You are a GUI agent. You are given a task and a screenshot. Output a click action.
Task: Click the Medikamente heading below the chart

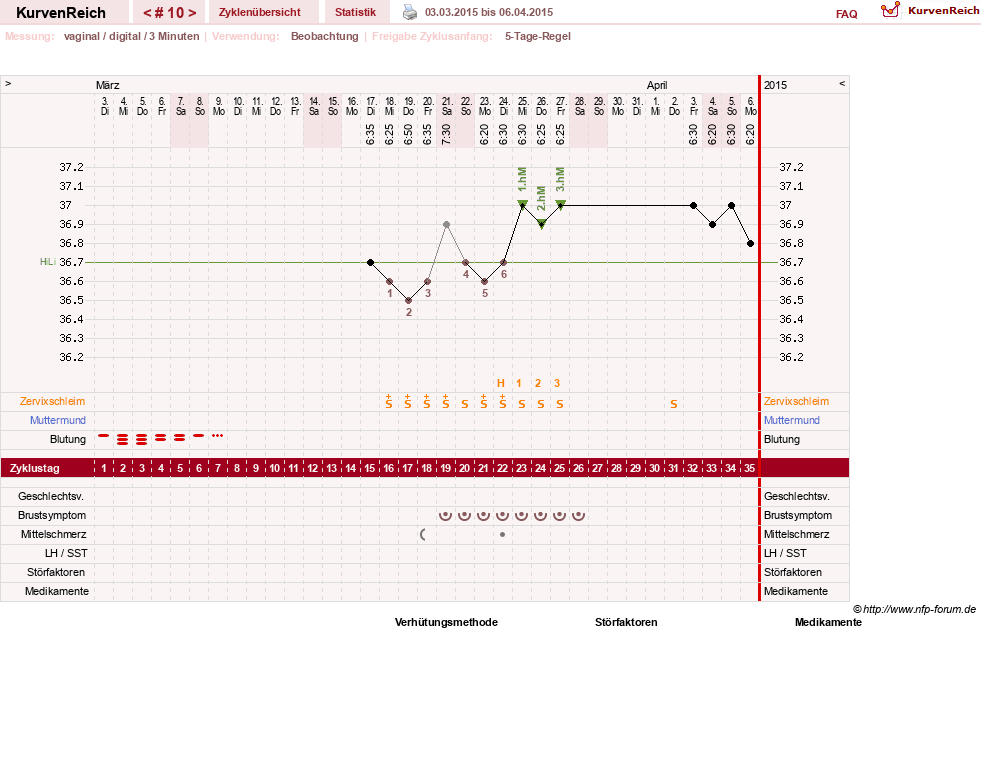coord(828,622)
